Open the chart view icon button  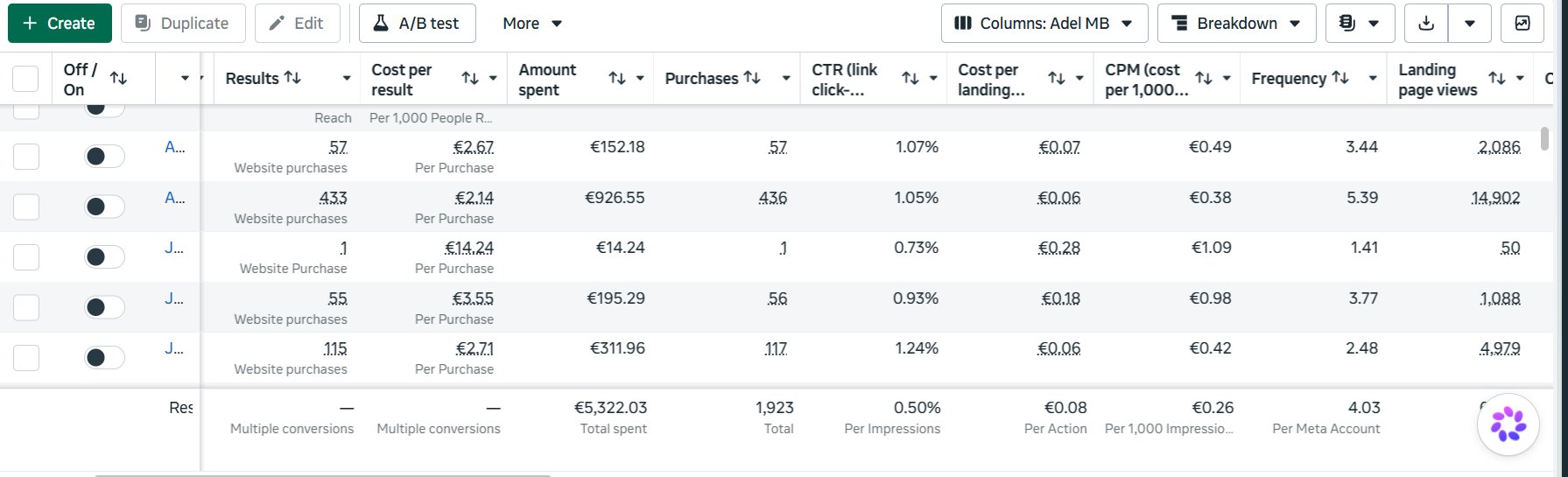(1522, 24)
